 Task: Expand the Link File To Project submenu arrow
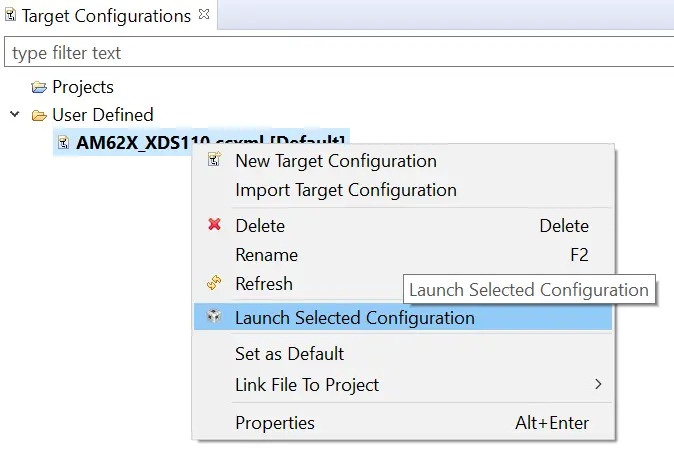(x=598, y=385)
